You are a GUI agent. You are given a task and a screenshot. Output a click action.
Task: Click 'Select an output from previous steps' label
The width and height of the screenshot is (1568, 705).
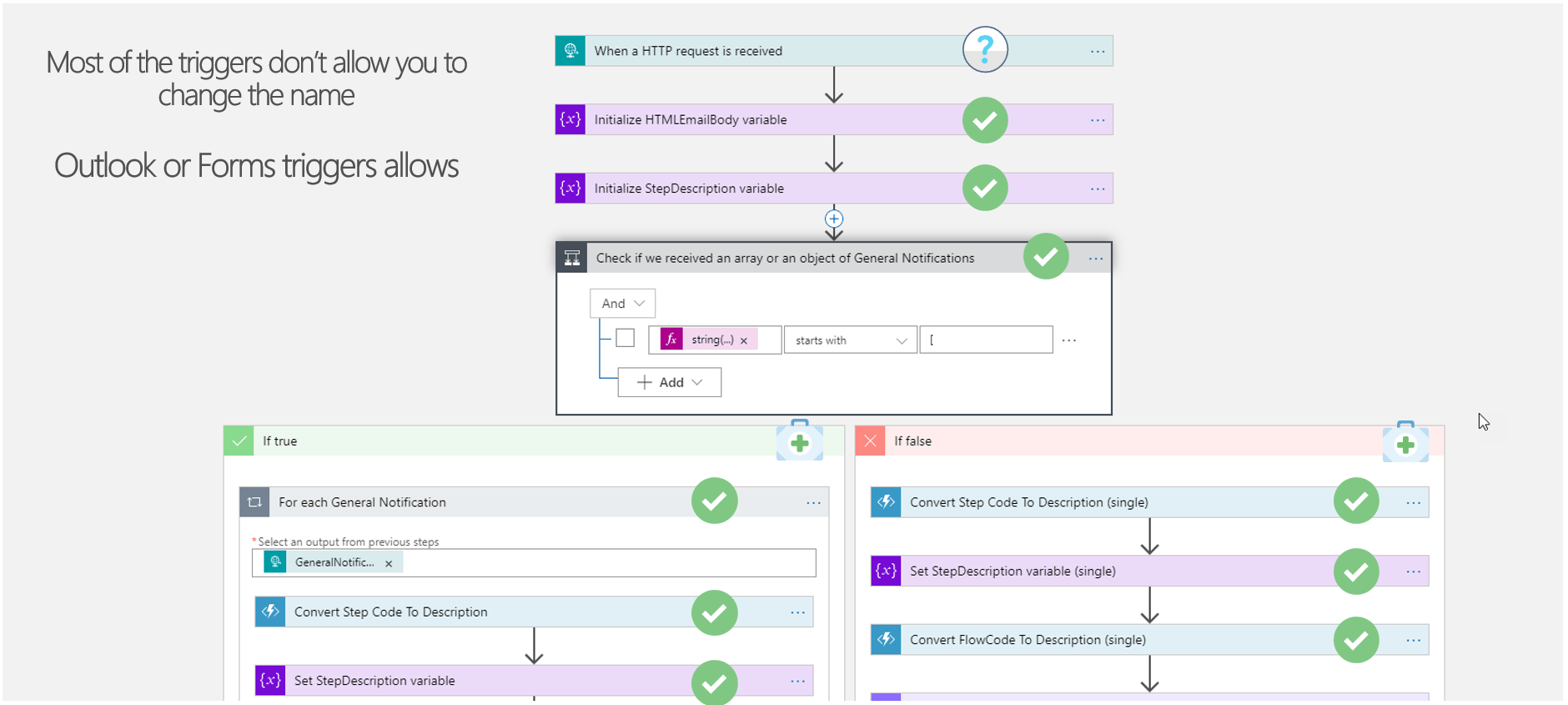pos(349,541)
